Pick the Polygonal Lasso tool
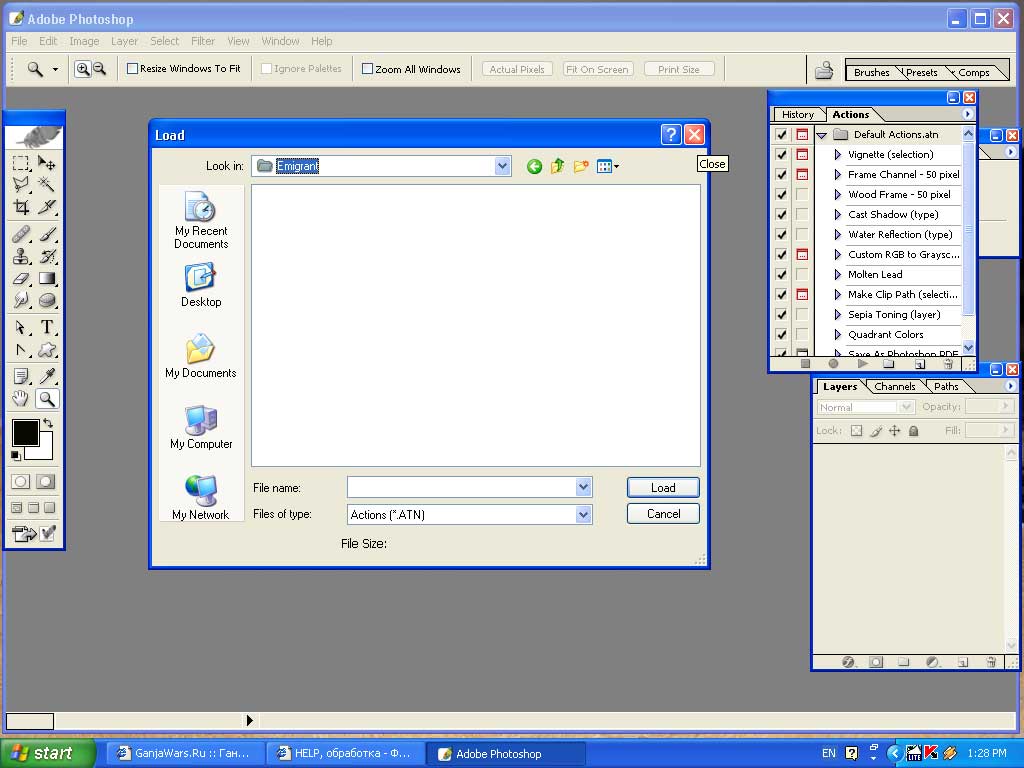This screenshot has width=1024, height=768. tap(21, 185)
